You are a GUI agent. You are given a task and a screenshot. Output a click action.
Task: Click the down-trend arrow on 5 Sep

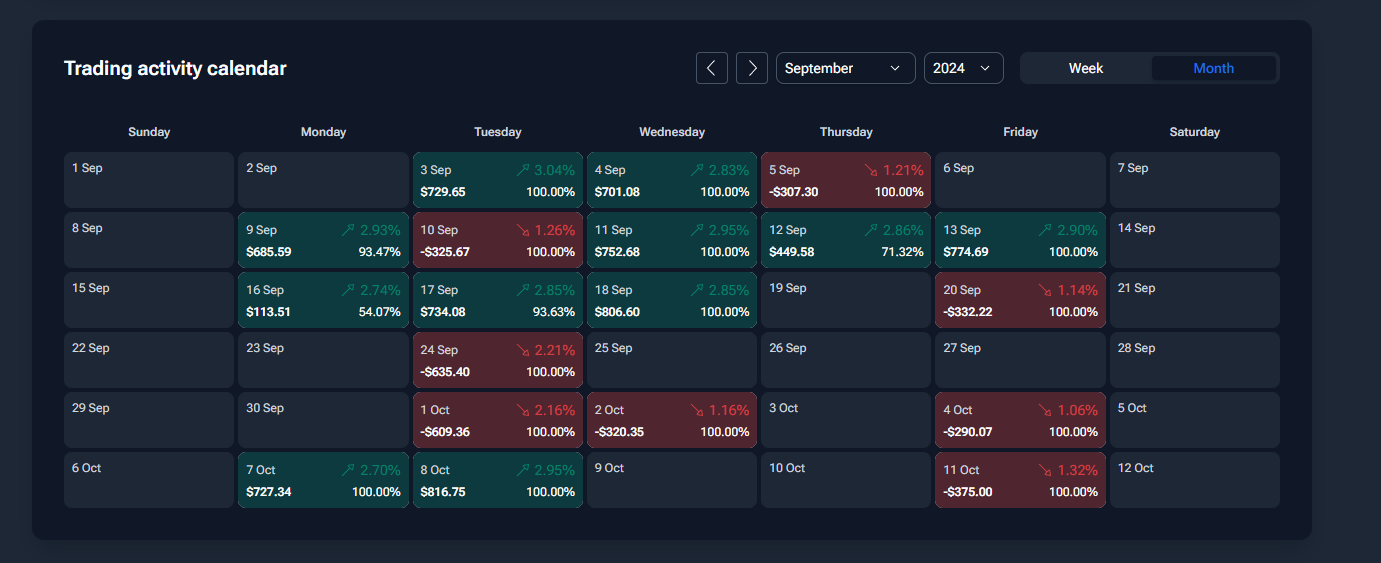click(871, 170)
